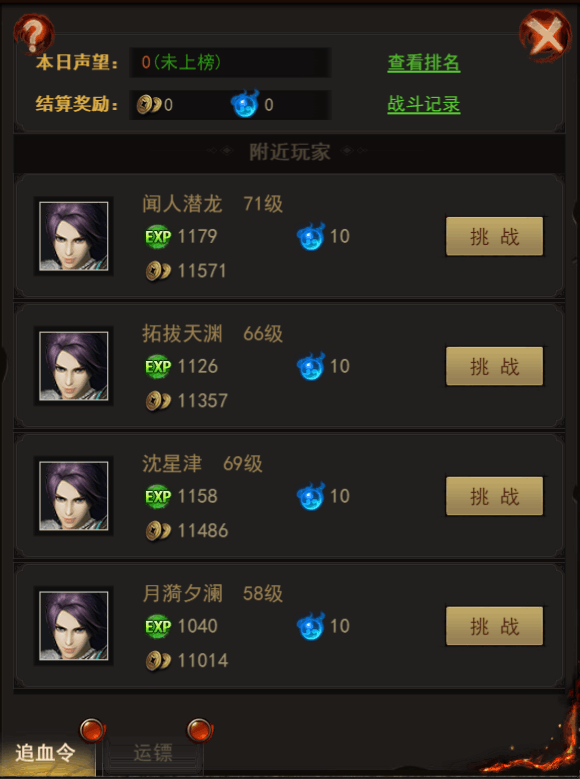Challenge player 拓拔天渊
This screenshot has height=779, width=580.
[x=494, y=366]
